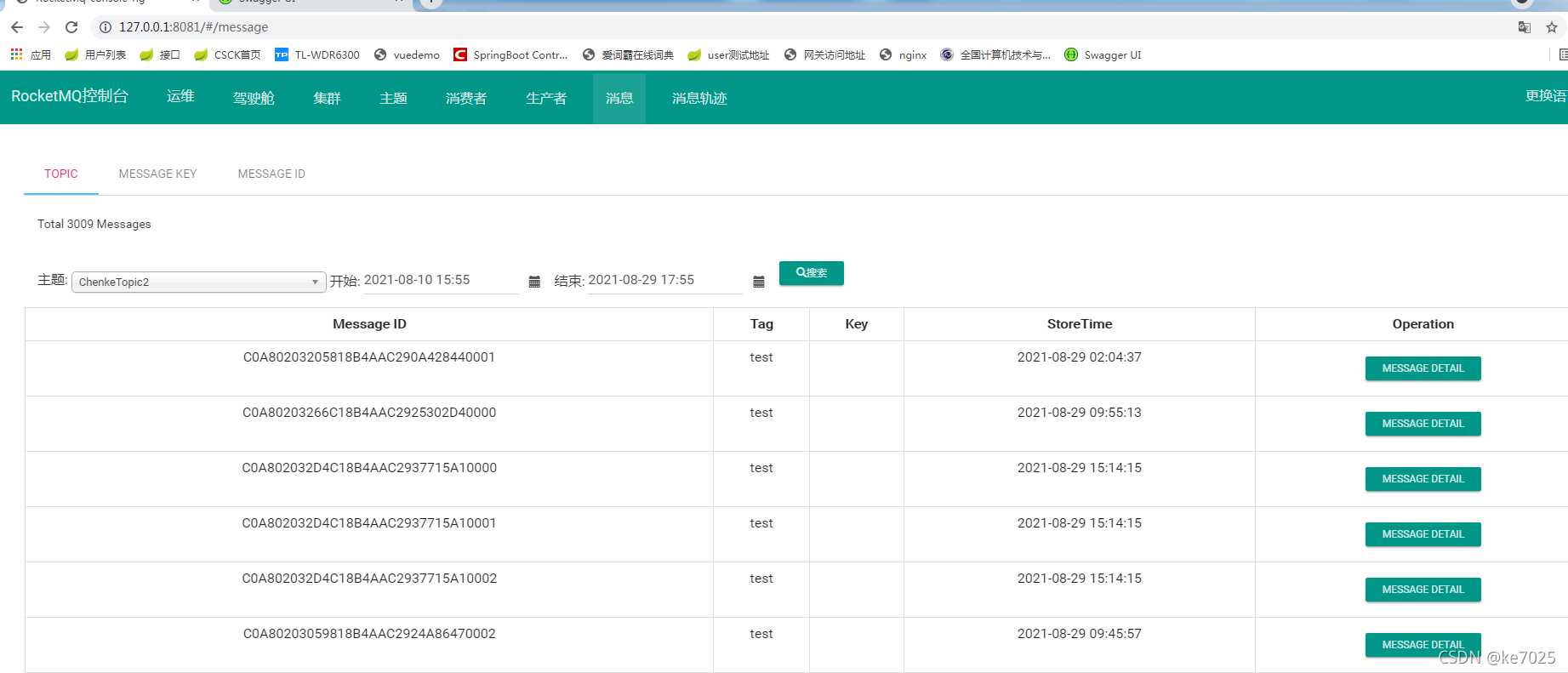The image size is (1568, 673).
Task: Click the 更换语言 language switcher
Action: coord(1546,96)
